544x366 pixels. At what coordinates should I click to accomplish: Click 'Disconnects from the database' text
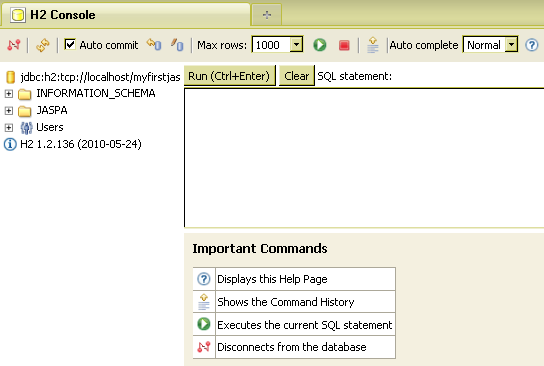(x=292, y=347)
